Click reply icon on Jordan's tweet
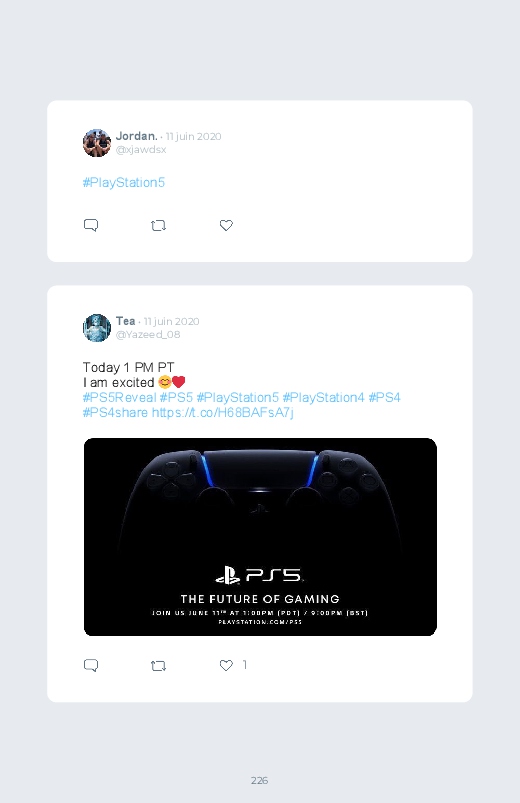Viewport: 520px width, 803px height. click(91, 225)
